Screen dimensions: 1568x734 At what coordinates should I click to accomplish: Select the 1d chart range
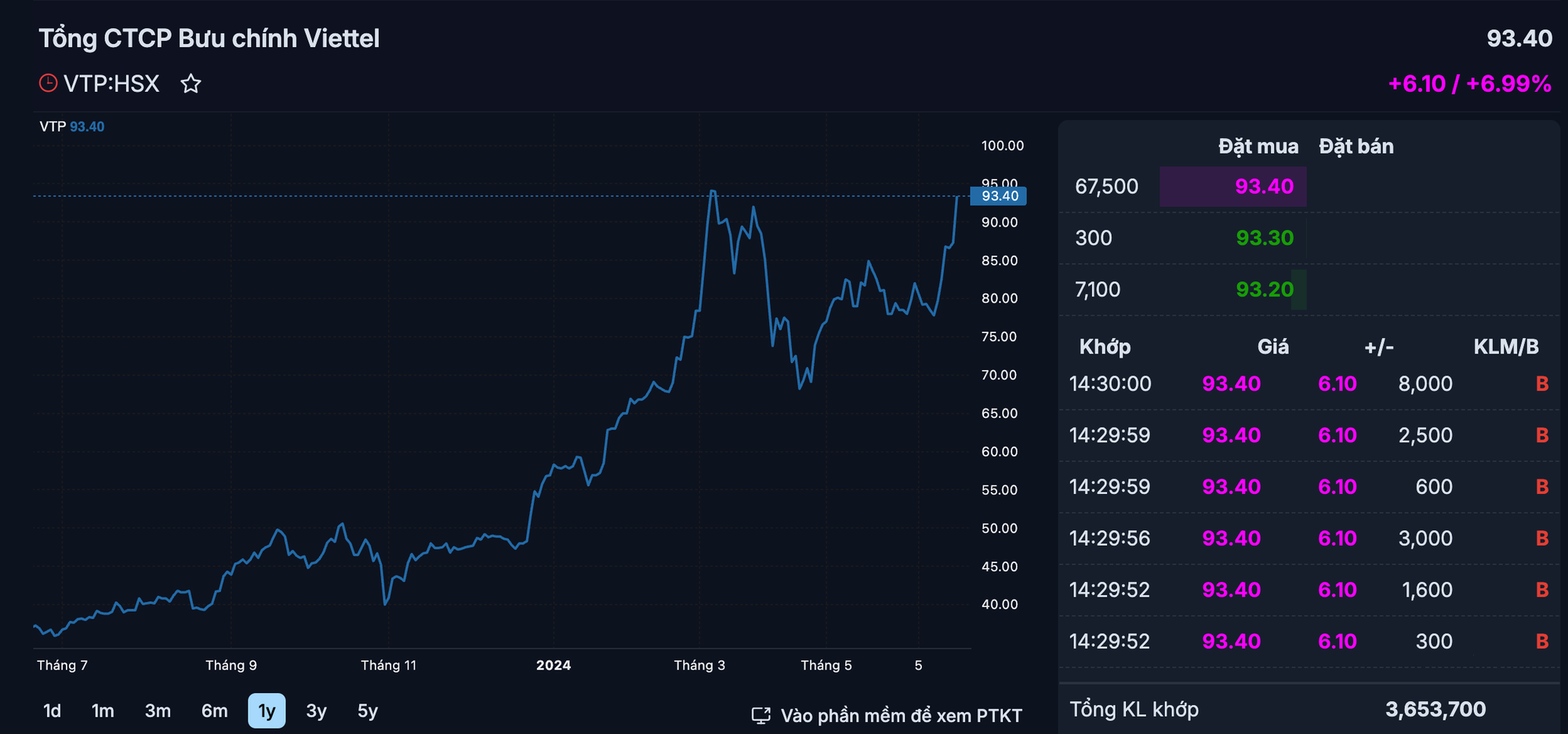[52, 710]
